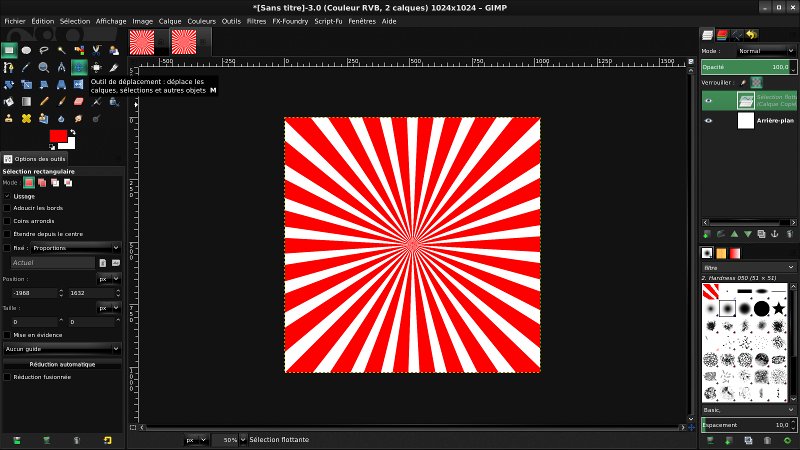Select the Alignment tool
This screenshot has height=450, width=800.
[x=96, y=67]
